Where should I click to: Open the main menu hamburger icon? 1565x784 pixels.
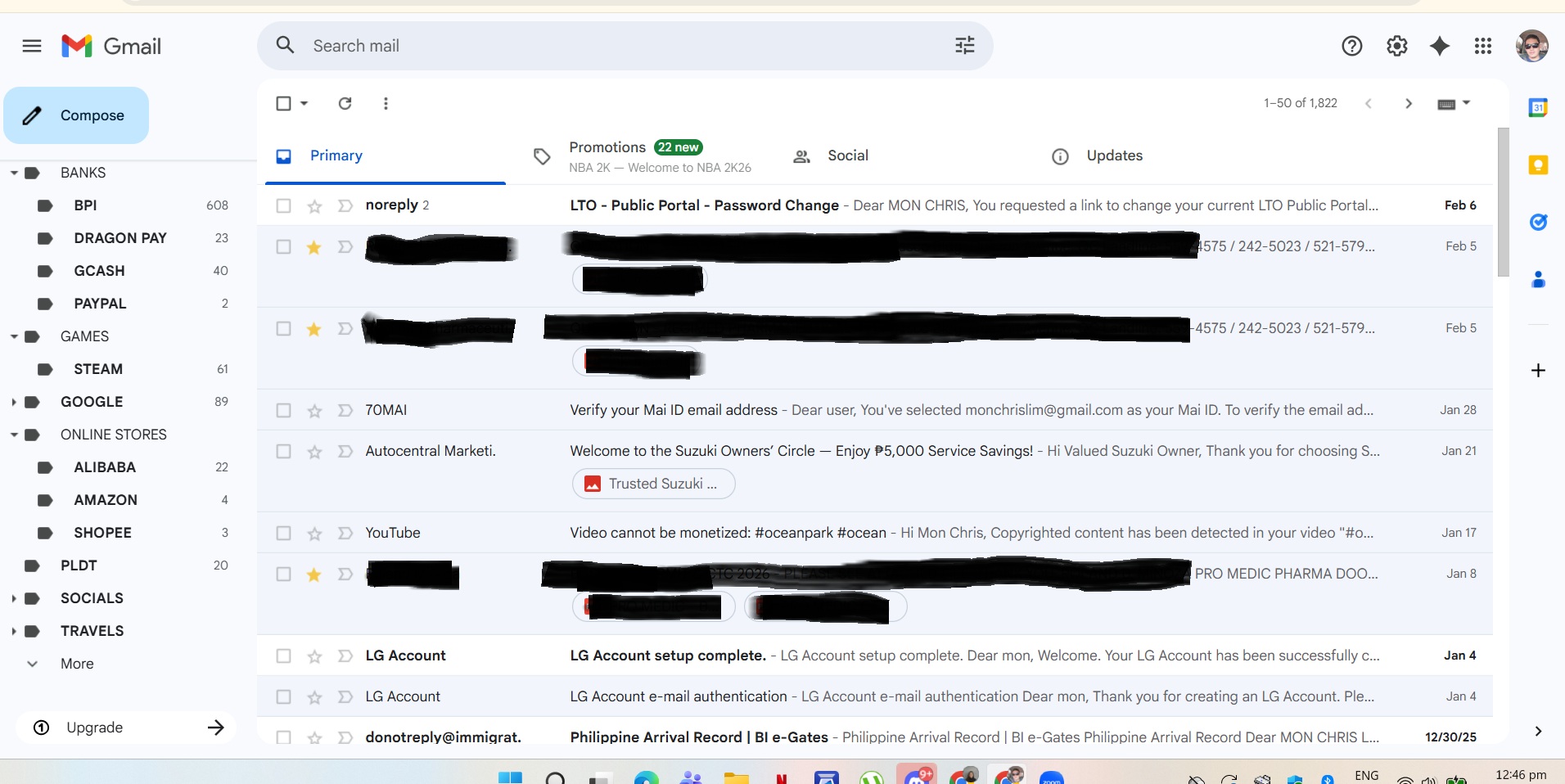(32, 46)
